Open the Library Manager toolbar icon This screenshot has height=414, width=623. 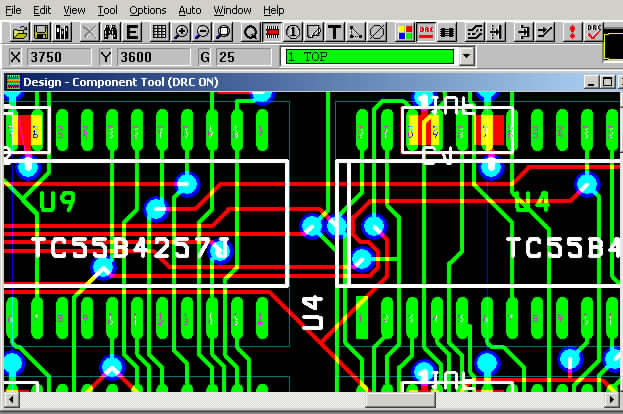coord(62,32)
